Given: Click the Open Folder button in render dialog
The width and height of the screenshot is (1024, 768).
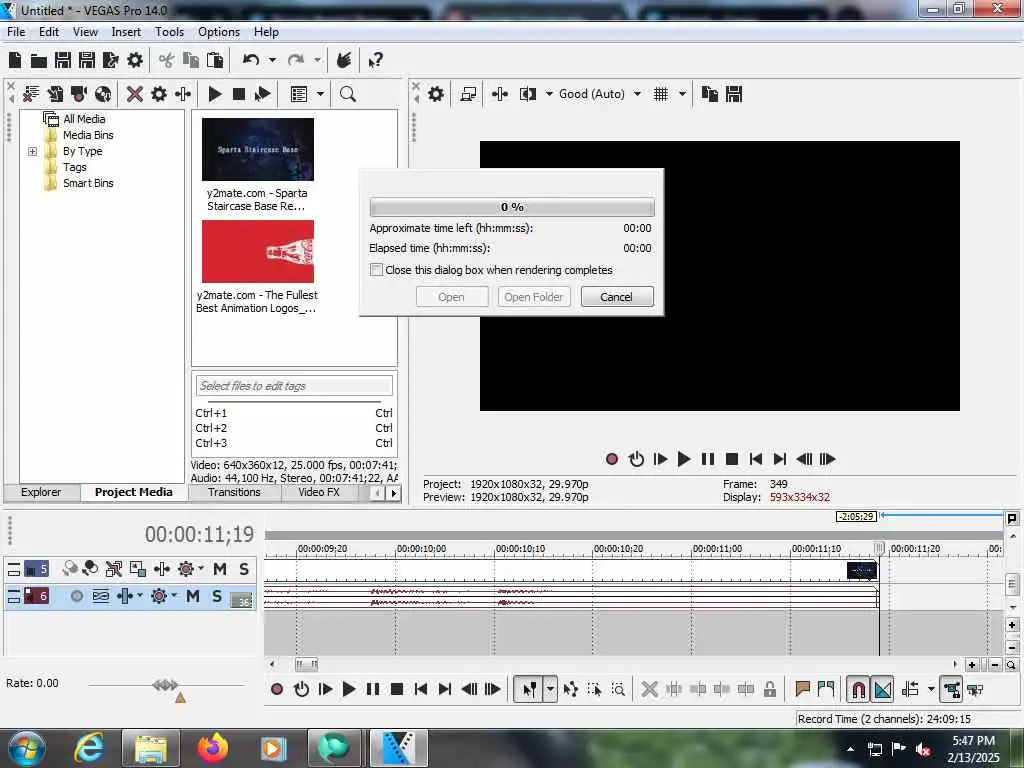Looking at the screenshot, I should coord(534,297).
